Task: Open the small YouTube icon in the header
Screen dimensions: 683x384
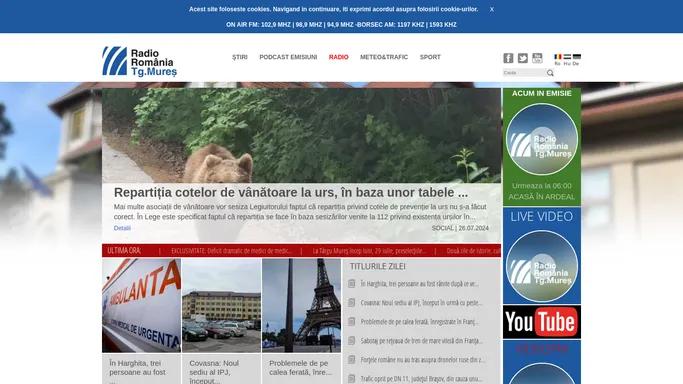Action: (537, 58)
